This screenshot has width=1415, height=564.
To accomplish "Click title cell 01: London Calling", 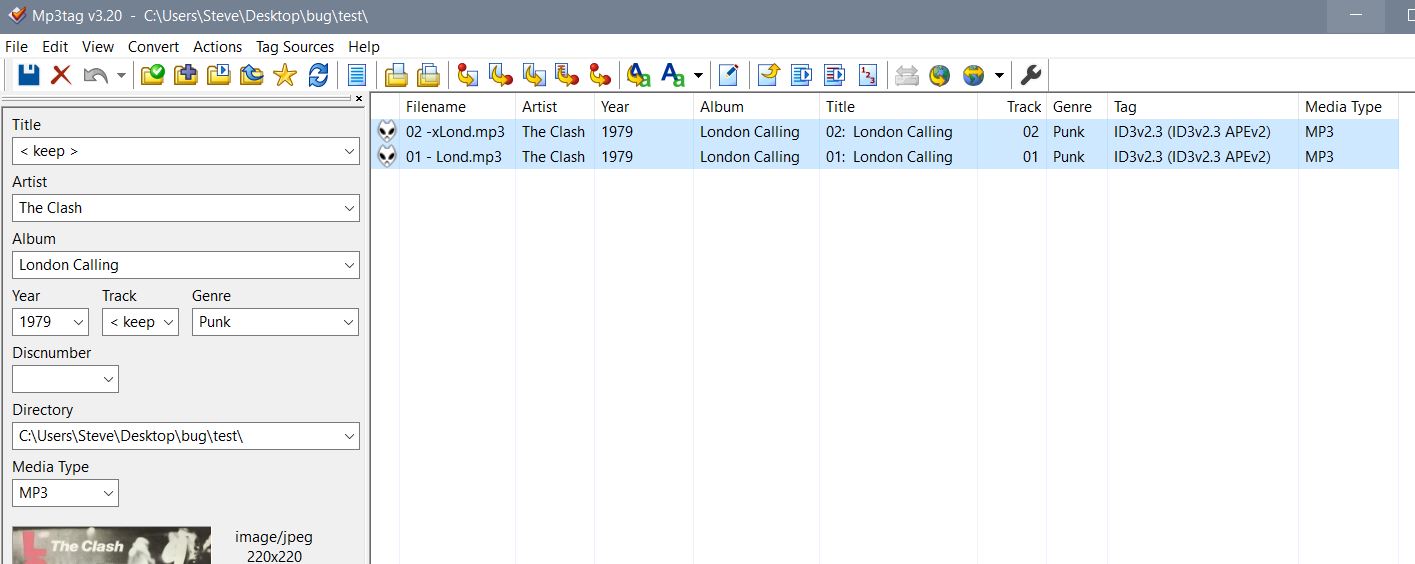I will (x=889, y=156).
